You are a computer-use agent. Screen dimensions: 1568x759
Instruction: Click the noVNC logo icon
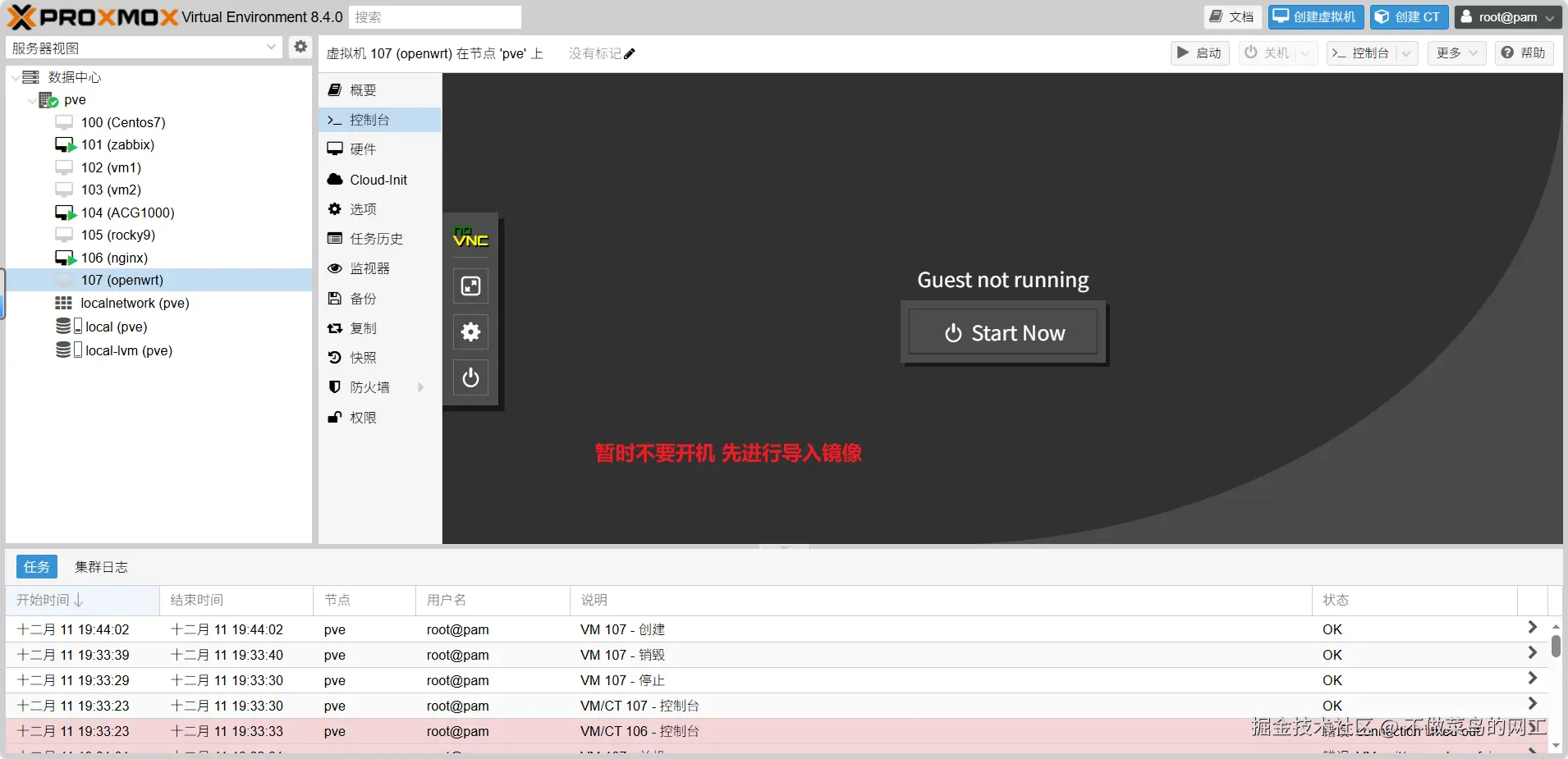pos(470,238)
